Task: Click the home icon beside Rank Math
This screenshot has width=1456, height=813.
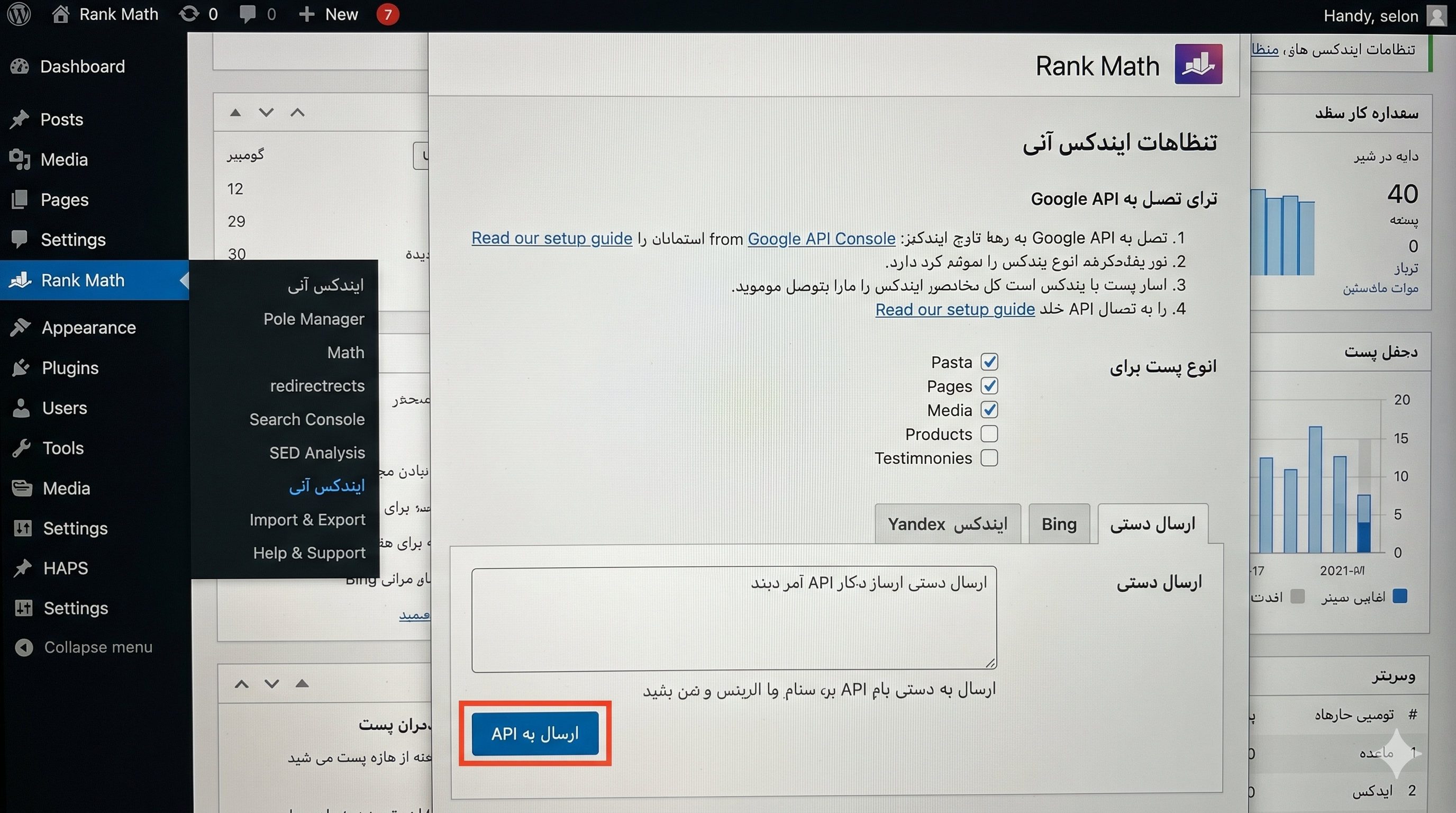Action: 60,14
